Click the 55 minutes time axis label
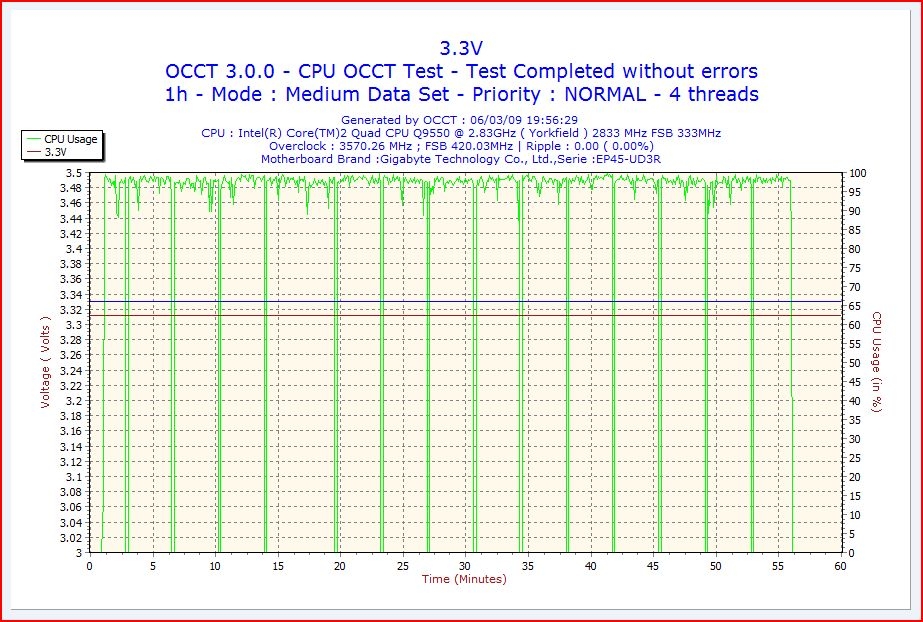The image size is (923, 622). point(778,566)
